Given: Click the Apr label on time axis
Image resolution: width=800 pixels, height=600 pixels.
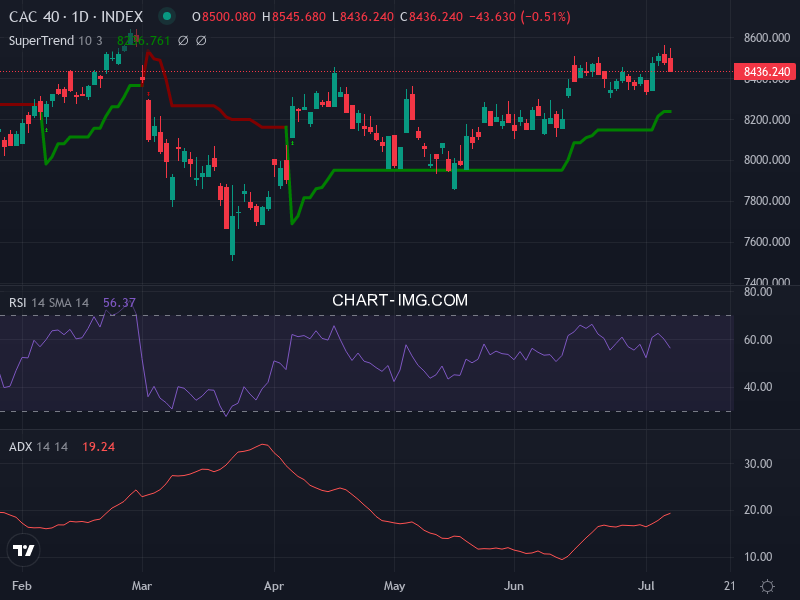Looking at the screenshot, I should point(274,586).
